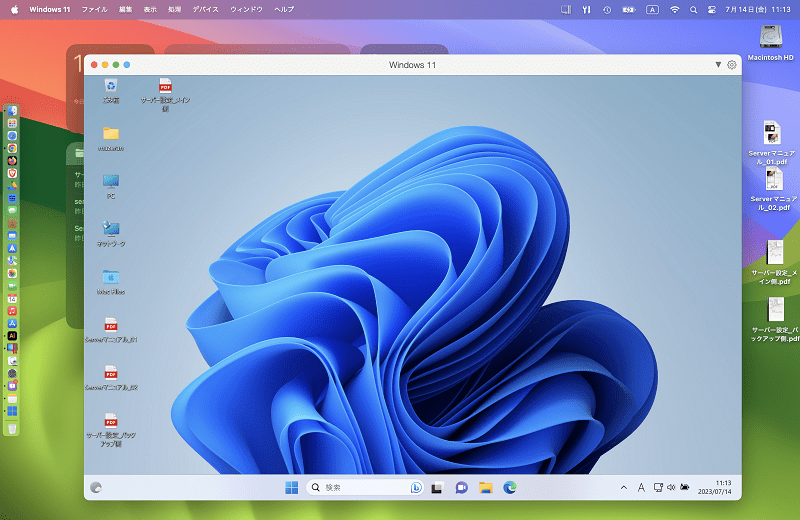Open the Trash in the Dock

12,428
